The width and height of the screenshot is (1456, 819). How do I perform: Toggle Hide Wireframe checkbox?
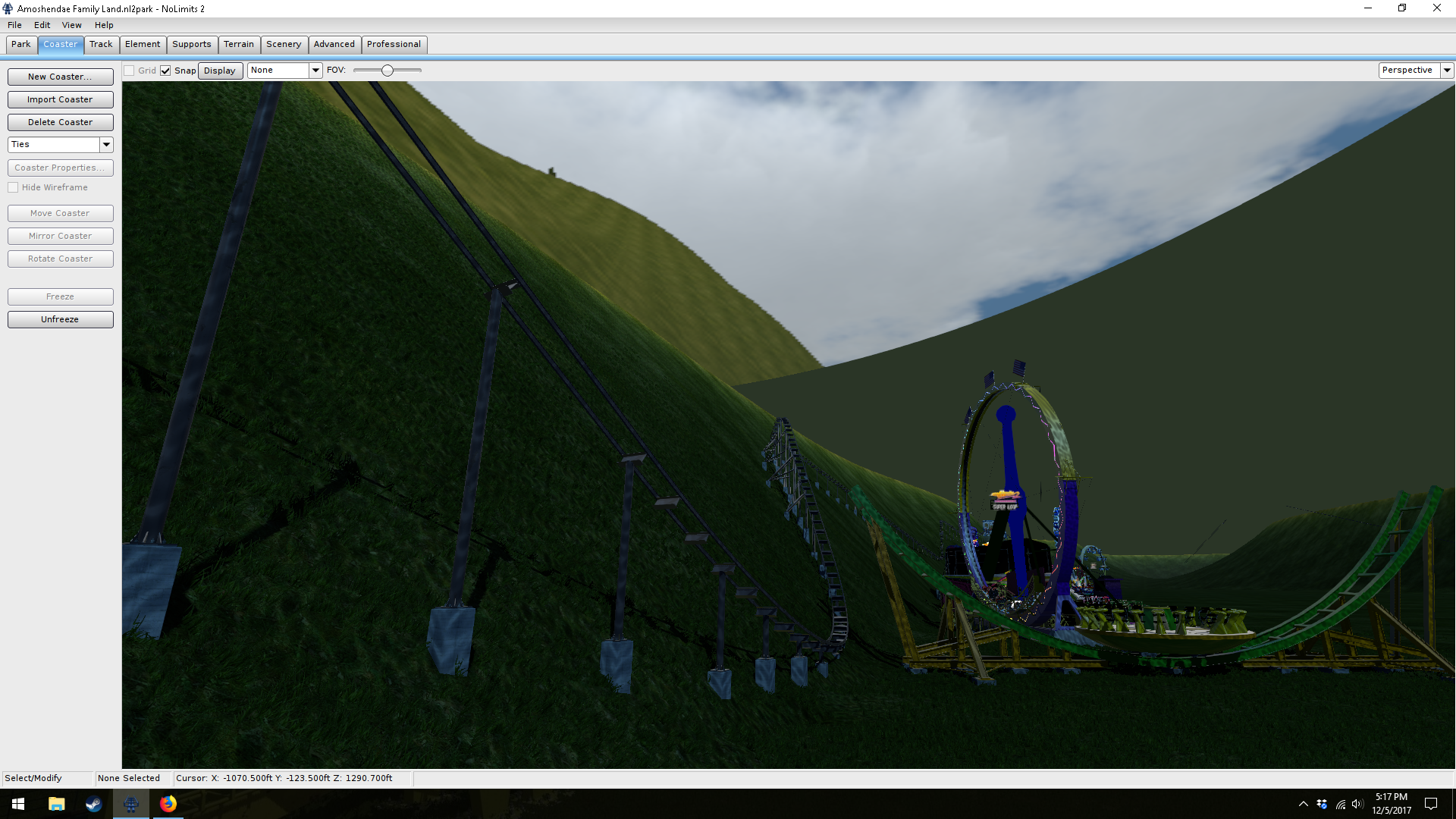(x=13, y=187)
